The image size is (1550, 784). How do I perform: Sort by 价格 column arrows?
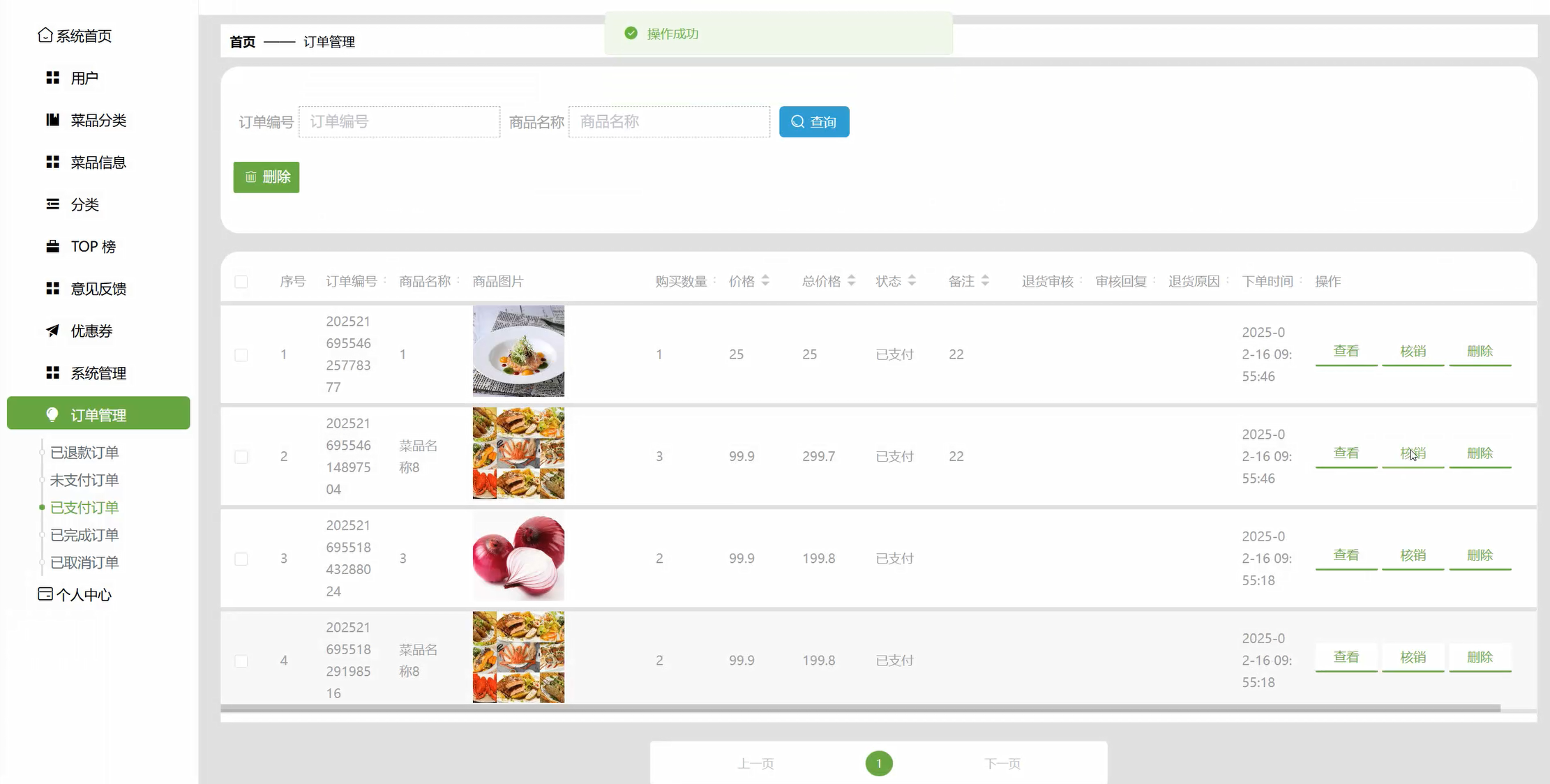765,280
